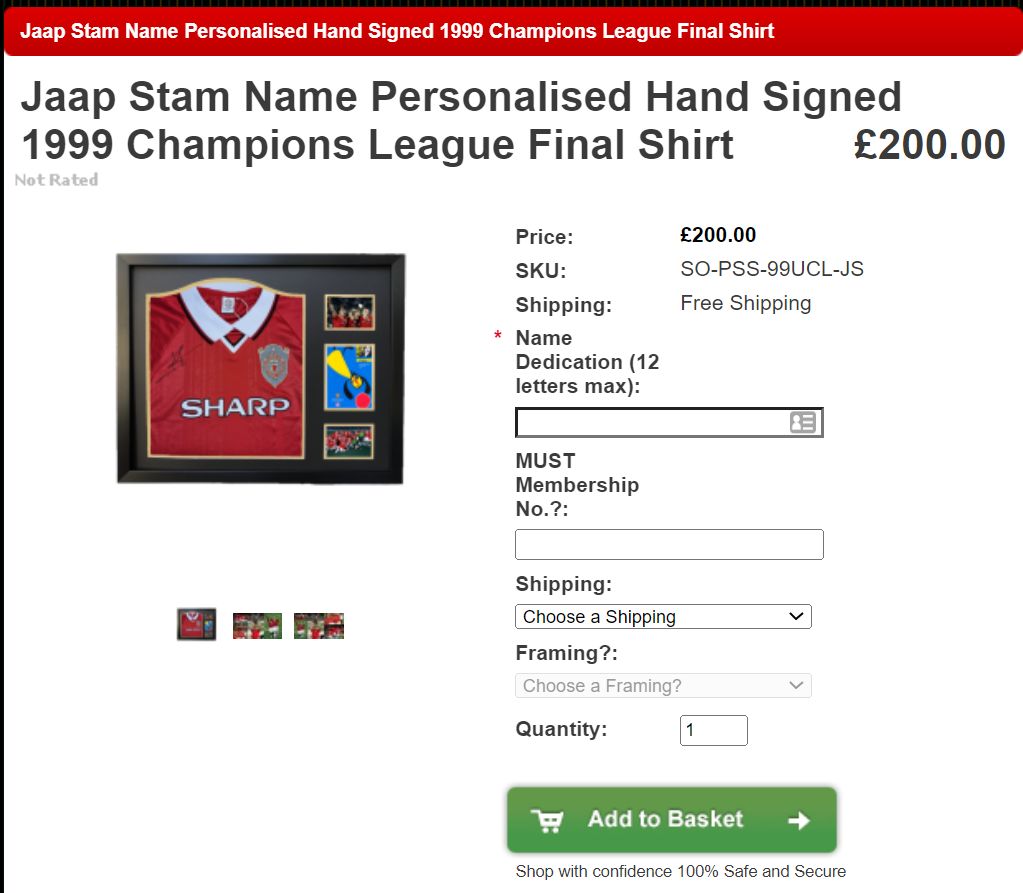Select the first framed shirt thumbnail

pos(197,624)
